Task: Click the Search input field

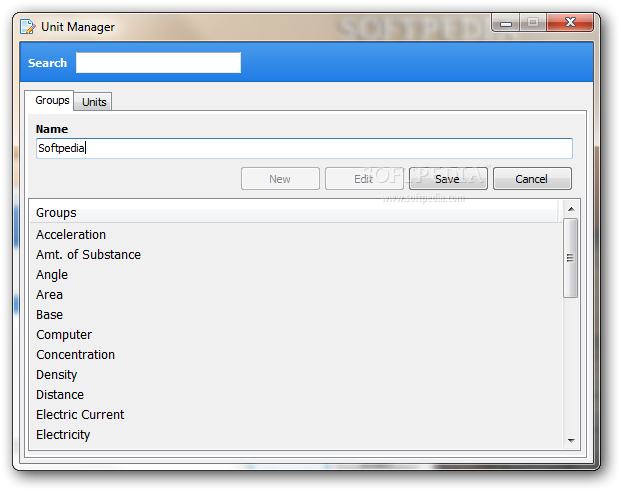Action: coord(158,63)
